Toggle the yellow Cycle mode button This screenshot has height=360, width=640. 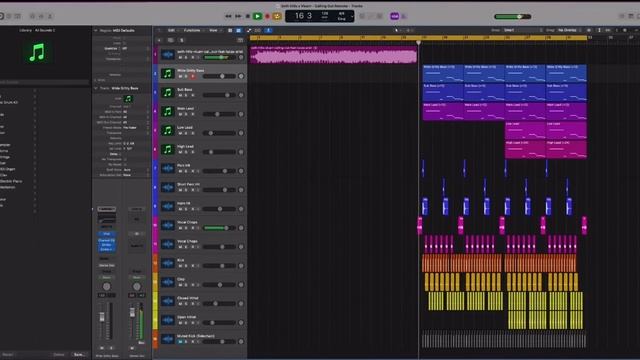[x=277, y=16]
